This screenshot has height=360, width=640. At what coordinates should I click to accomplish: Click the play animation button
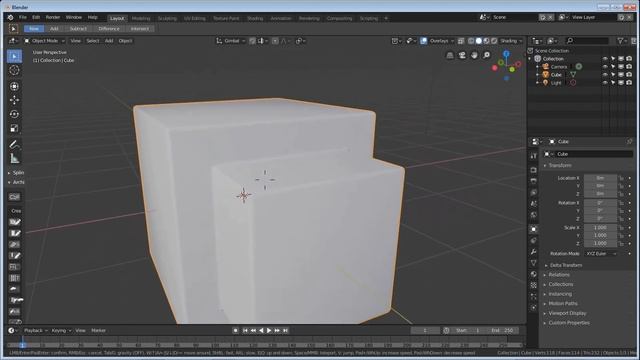269,331
